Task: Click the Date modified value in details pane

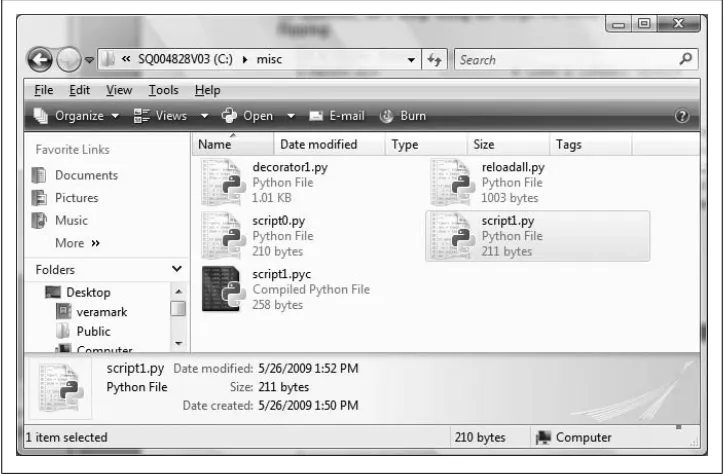Action: [308, 369]
